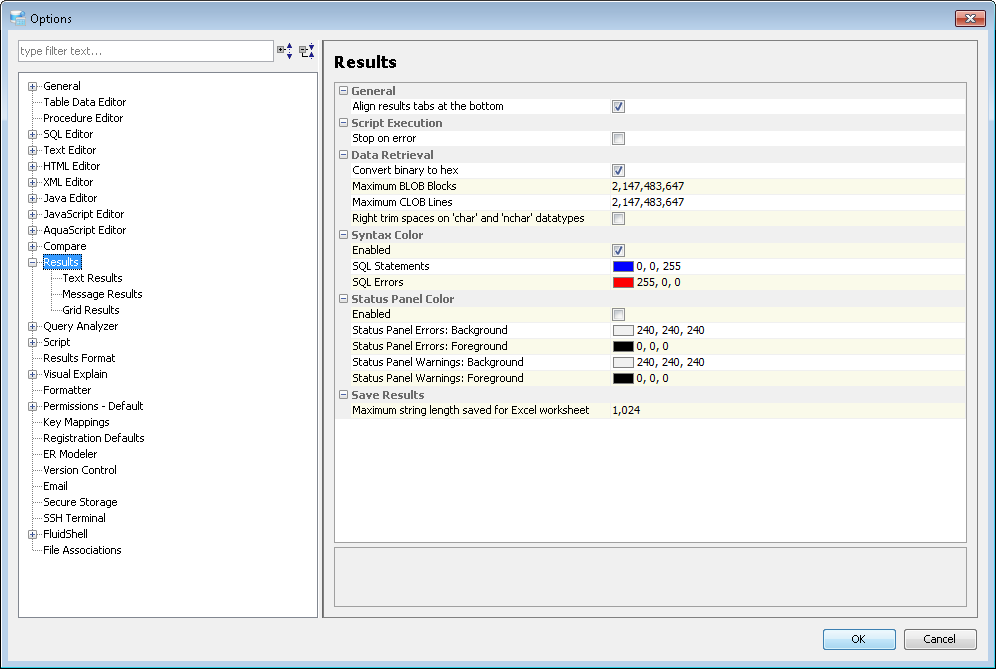Expand the Java Editor tree node
This screenshot has height=669, width=996.
32,198
